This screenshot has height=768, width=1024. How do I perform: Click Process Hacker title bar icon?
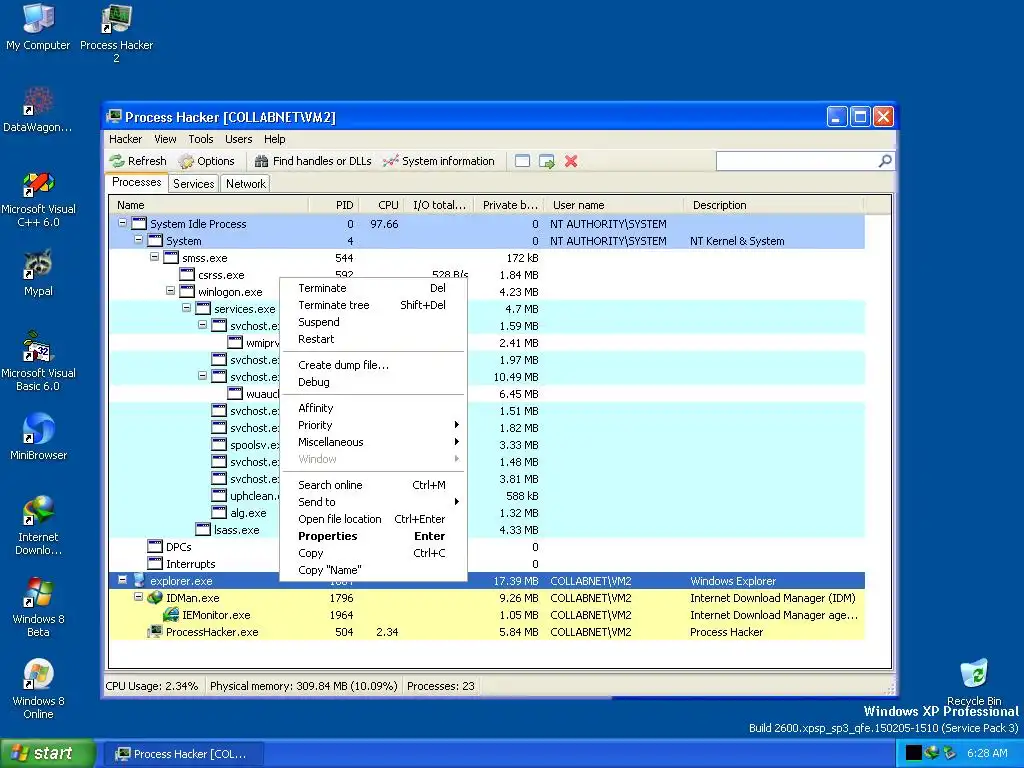114,117
